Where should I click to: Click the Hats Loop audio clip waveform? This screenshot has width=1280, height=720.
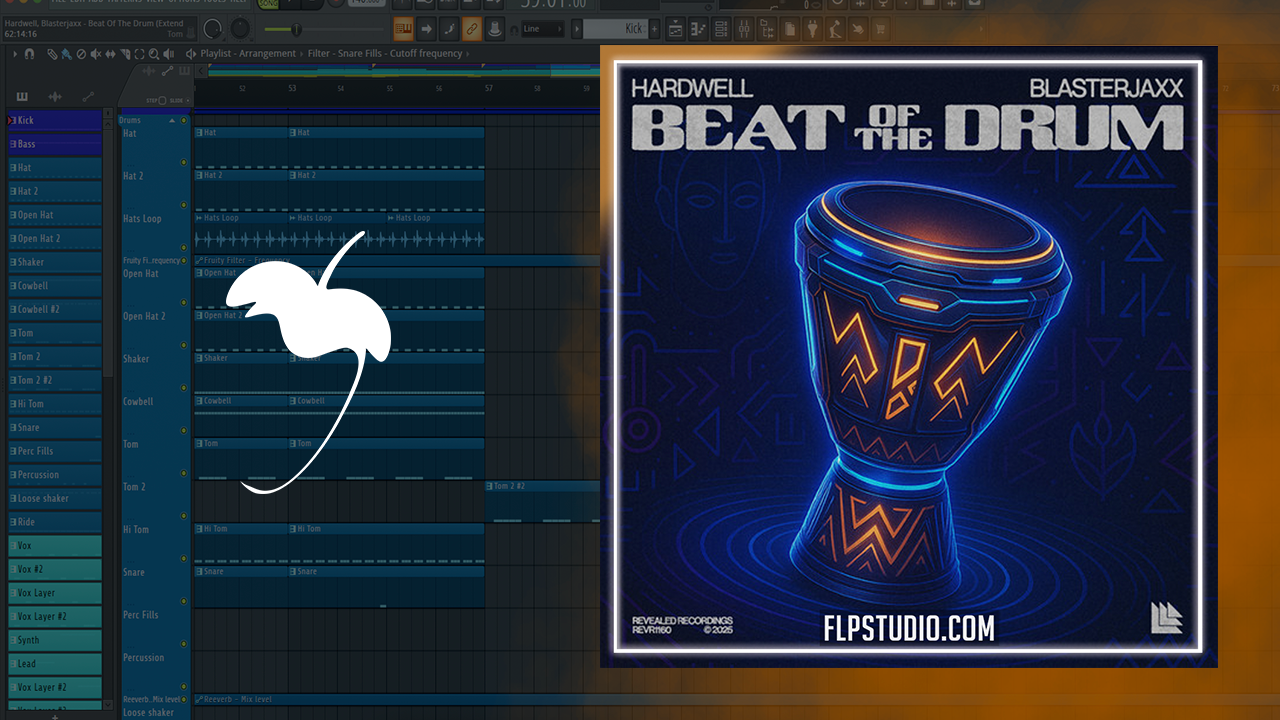(x=339, y=240)
